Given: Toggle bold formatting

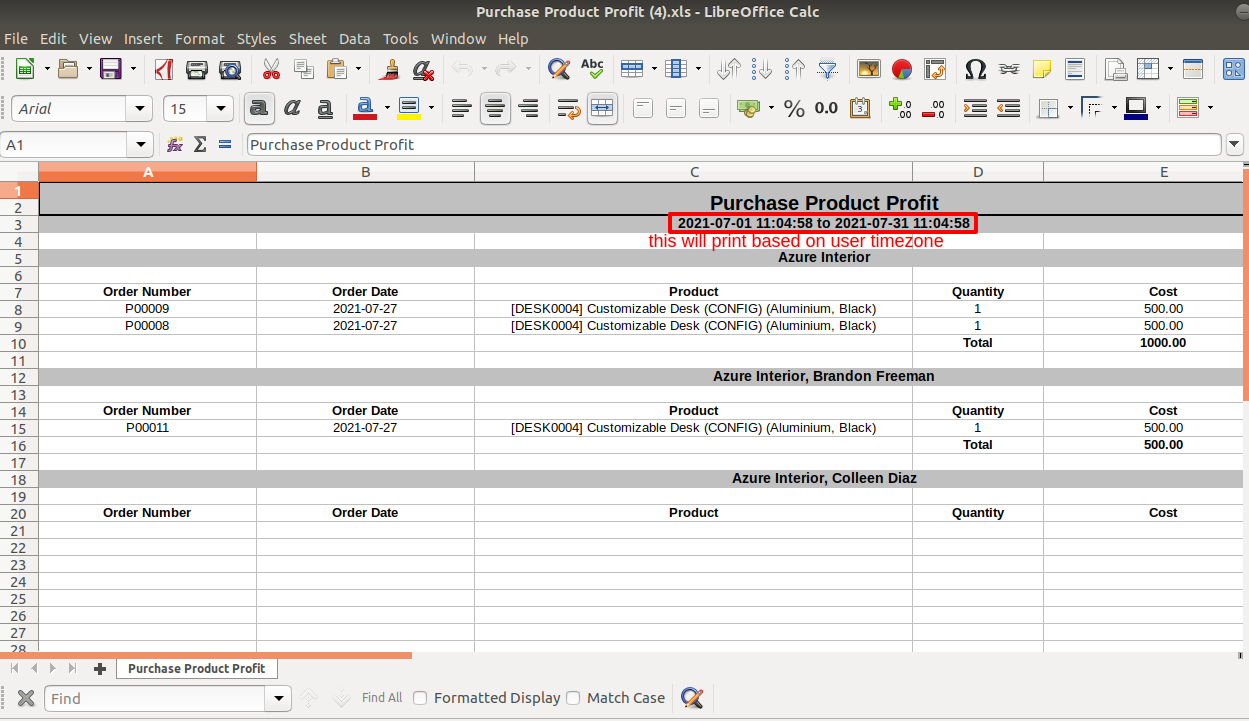Looking at the screenshot, I should click(x=259, y=108).
